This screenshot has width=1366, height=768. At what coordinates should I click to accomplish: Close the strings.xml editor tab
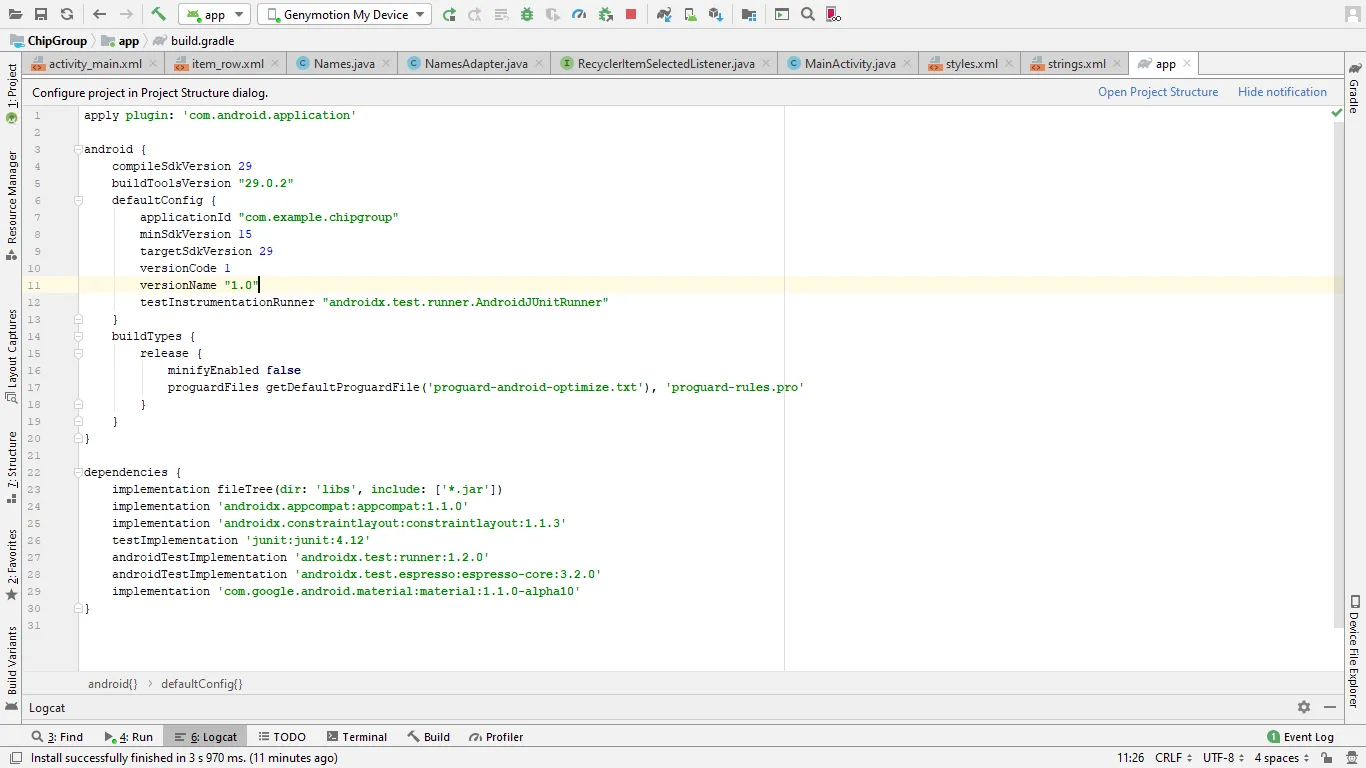pyautogui.click(x=1115, y=64)
